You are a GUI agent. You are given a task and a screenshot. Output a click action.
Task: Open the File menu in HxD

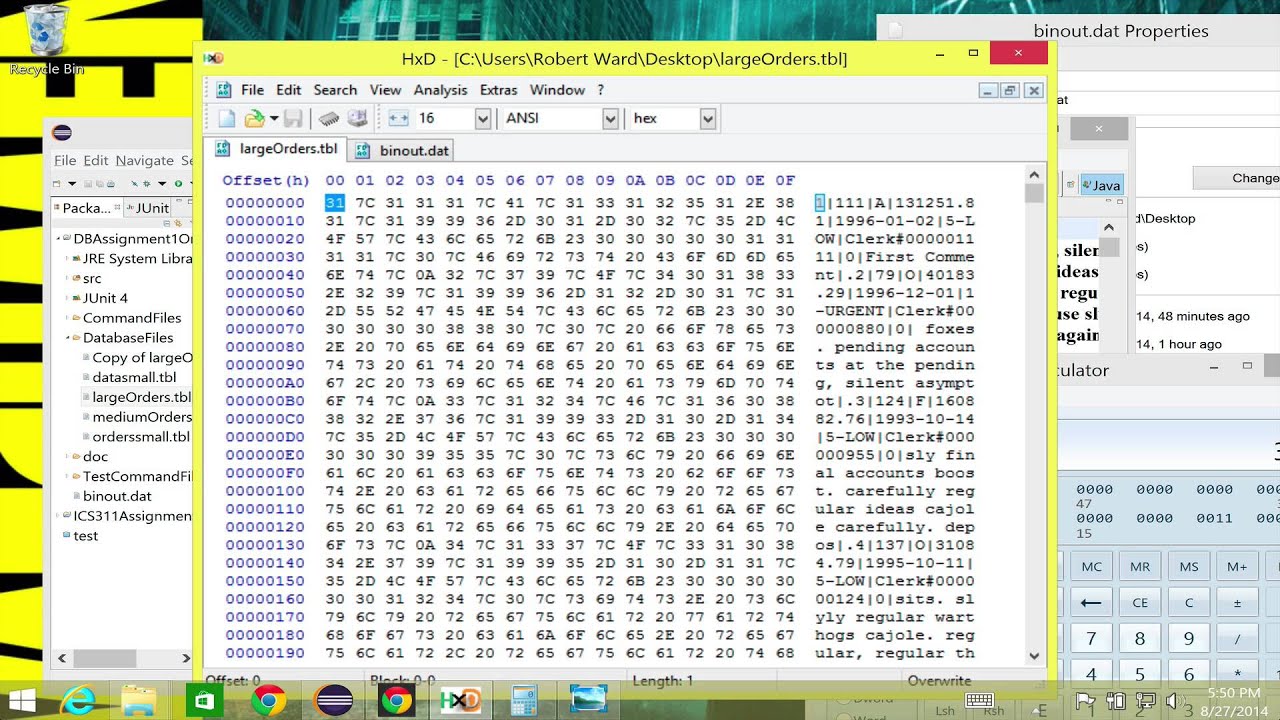(x=252, y=90)
